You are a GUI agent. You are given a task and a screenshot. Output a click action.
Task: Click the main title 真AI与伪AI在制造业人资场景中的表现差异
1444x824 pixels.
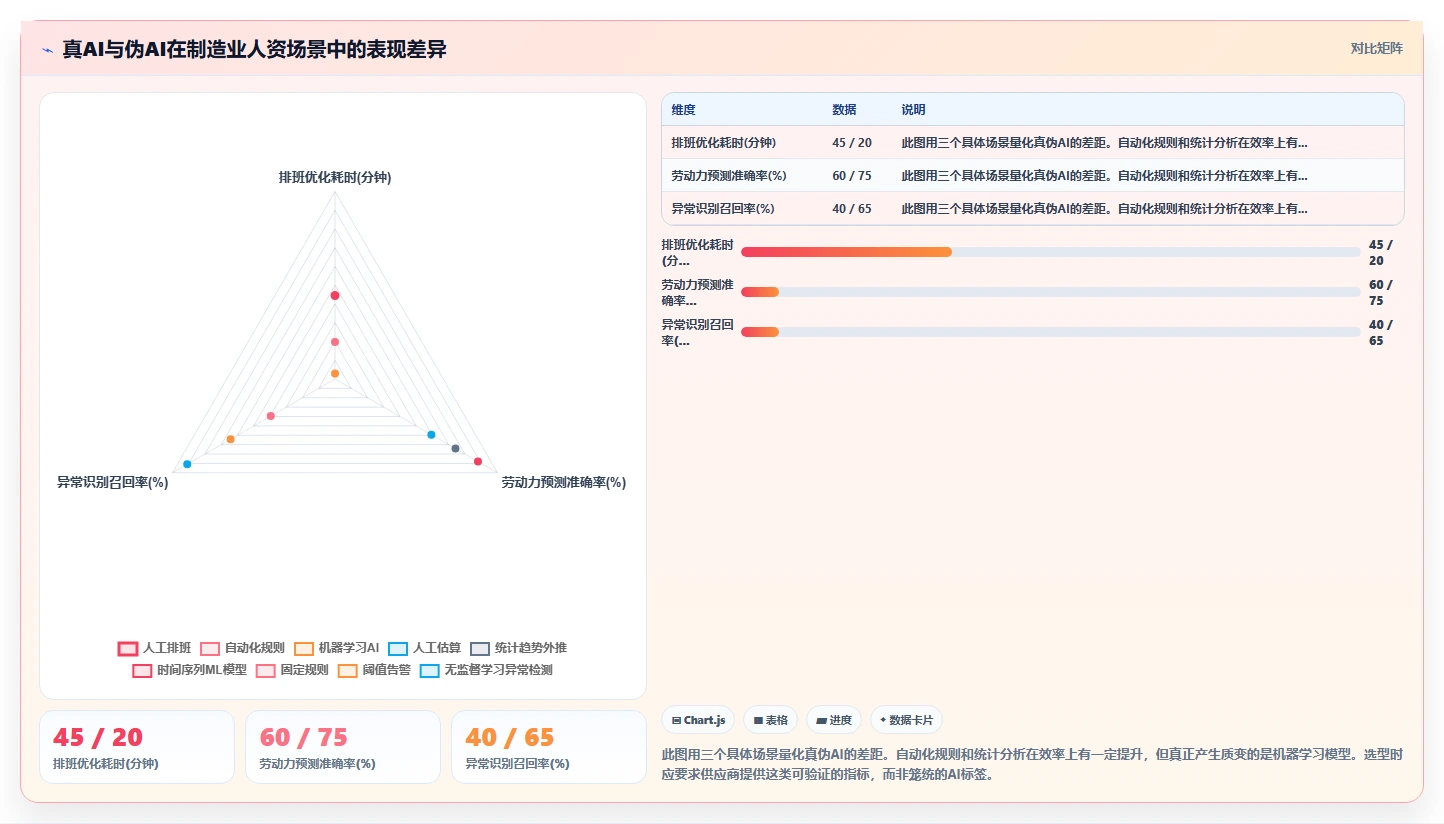coord(254,49)
